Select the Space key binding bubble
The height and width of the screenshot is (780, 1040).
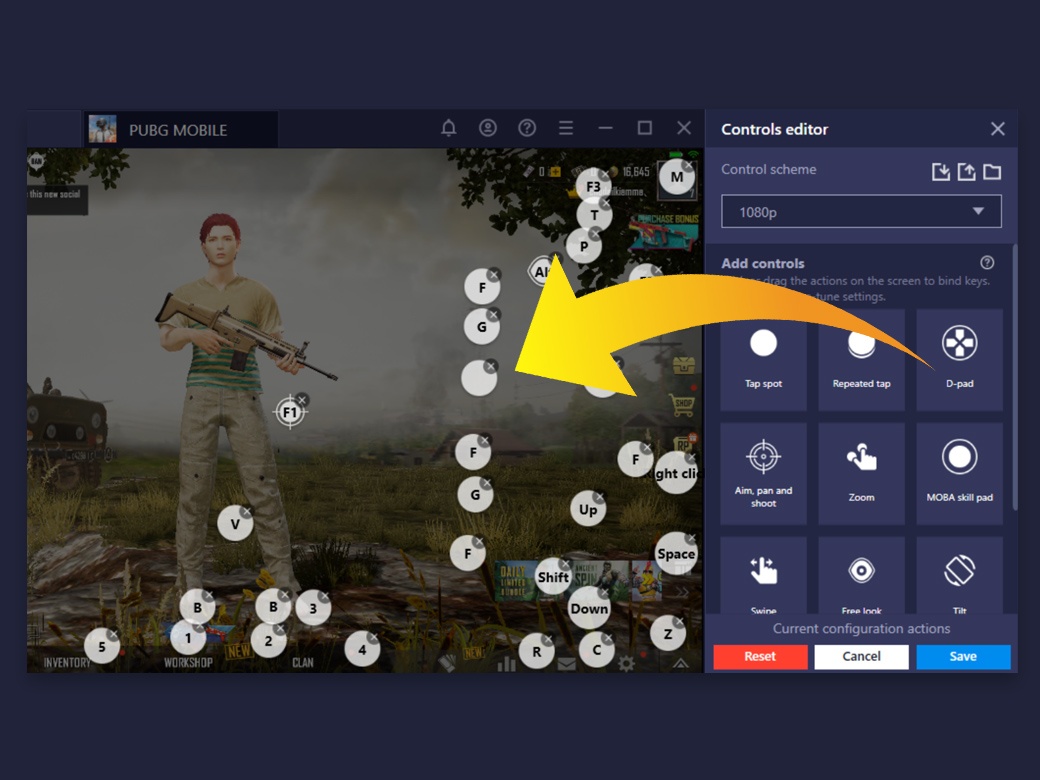(676, 554)
